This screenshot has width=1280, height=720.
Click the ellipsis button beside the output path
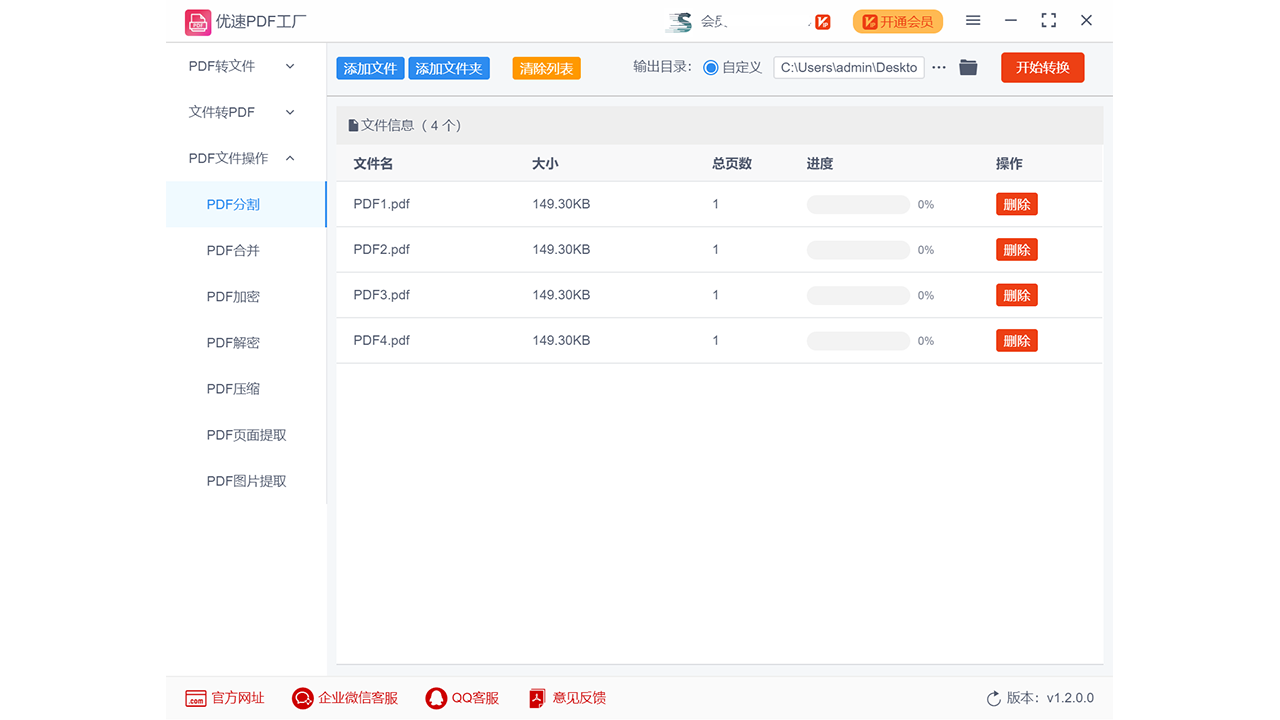click(x=938, y=67)
